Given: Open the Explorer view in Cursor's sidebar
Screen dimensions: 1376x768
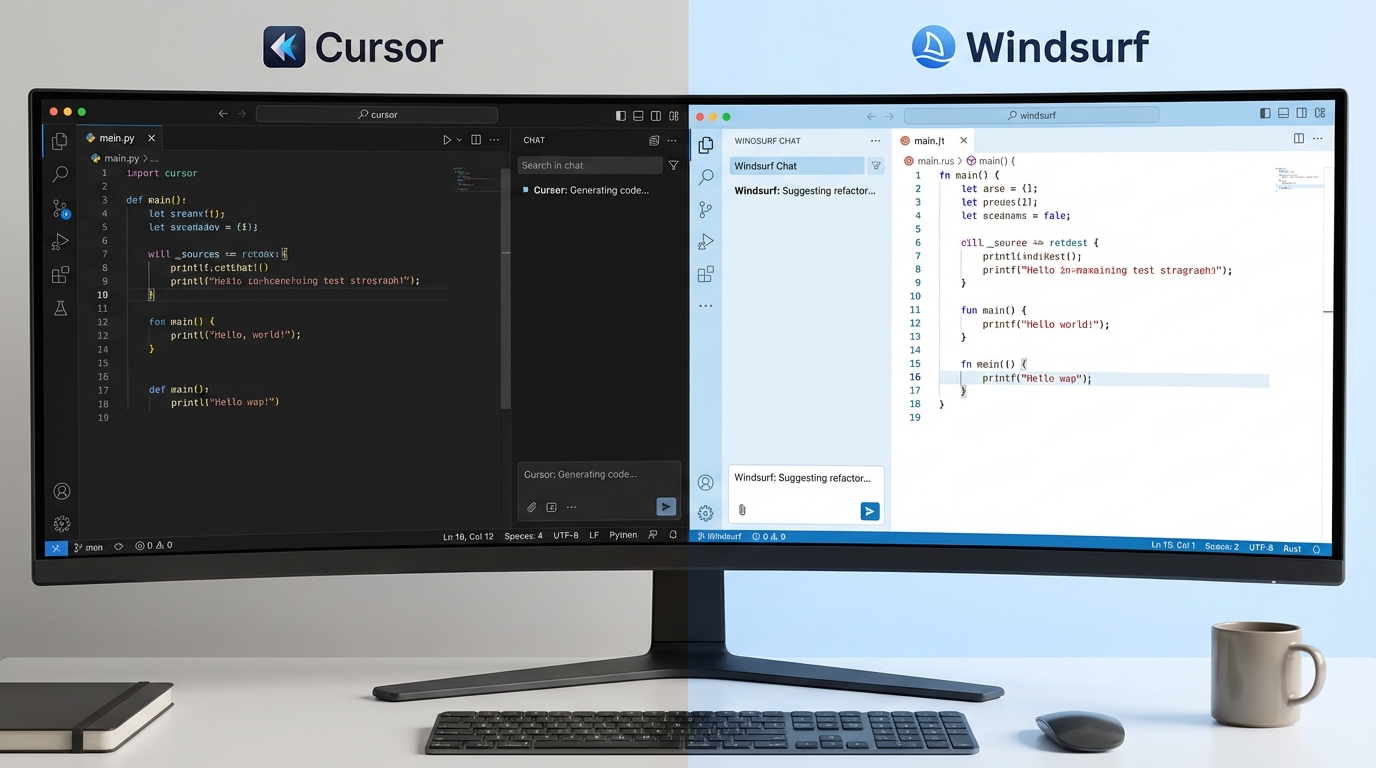Looking at the screenshot, I should pos(60,143).
